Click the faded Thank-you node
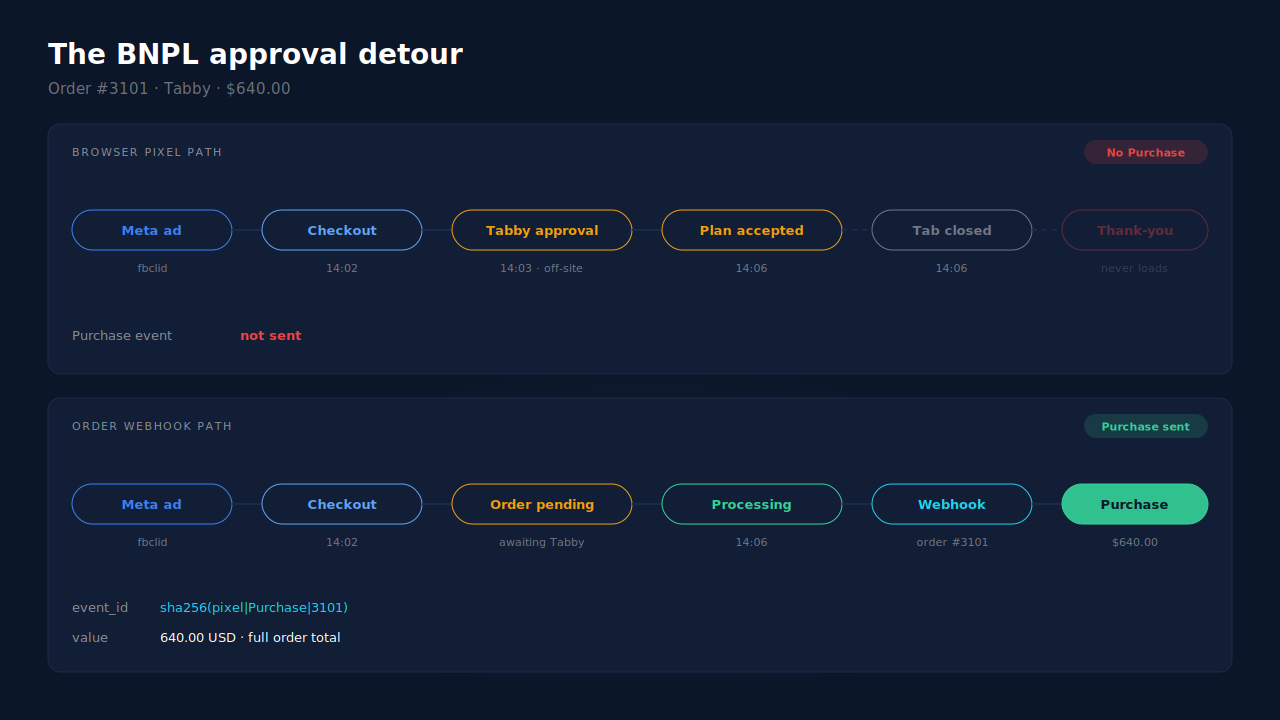Image resolution: width=1280 pixels, height=720 pixels. point(1135,230)
